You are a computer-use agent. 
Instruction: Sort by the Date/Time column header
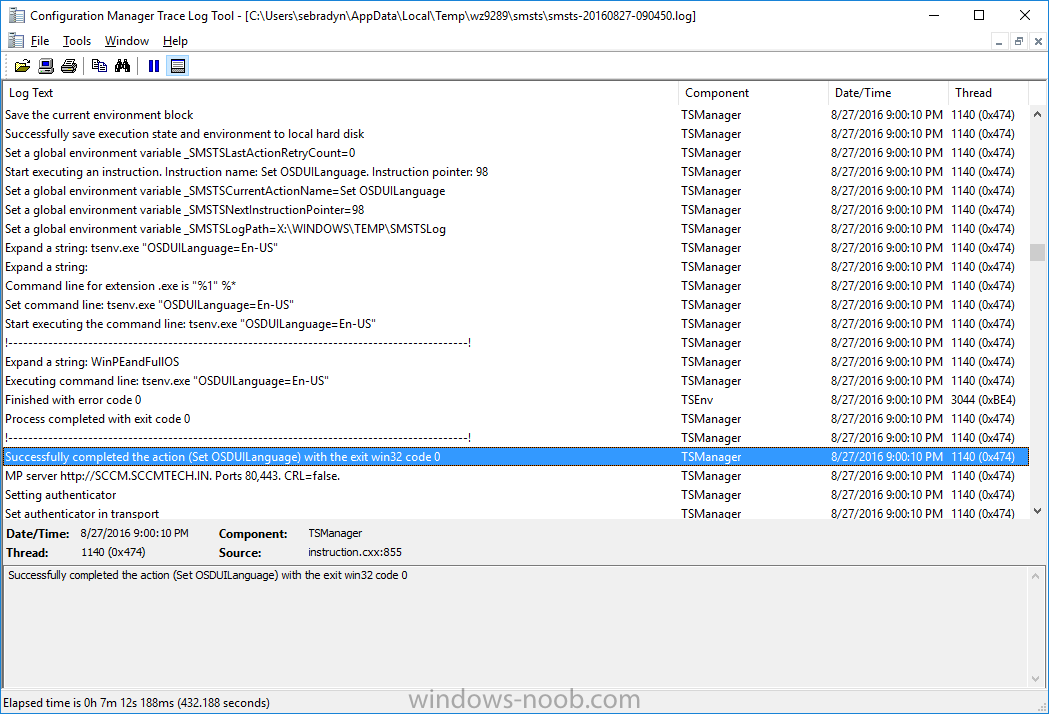(x=888, y=93)
